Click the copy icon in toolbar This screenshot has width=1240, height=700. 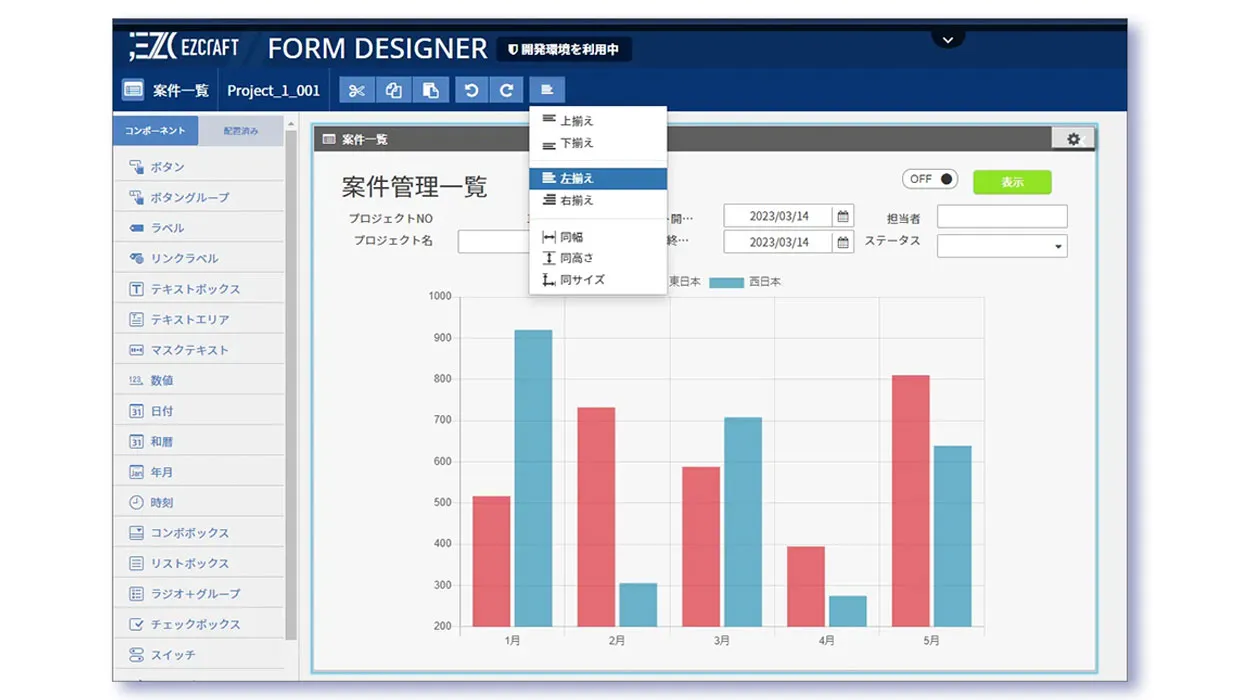tap(394, 91)
